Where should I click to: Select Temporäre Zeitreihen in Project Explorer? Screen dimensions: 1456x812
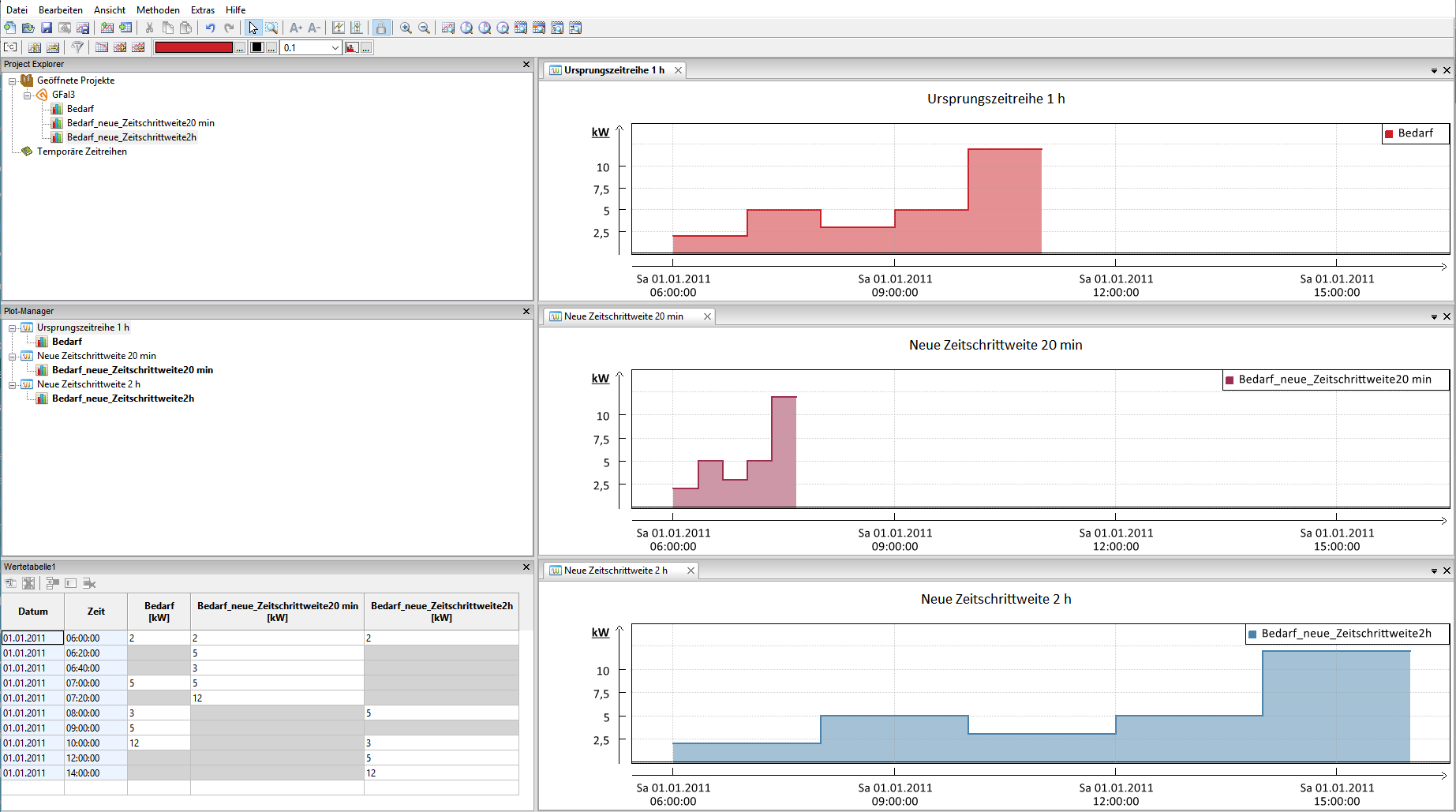pyautogui.click(x=82, y=152)
